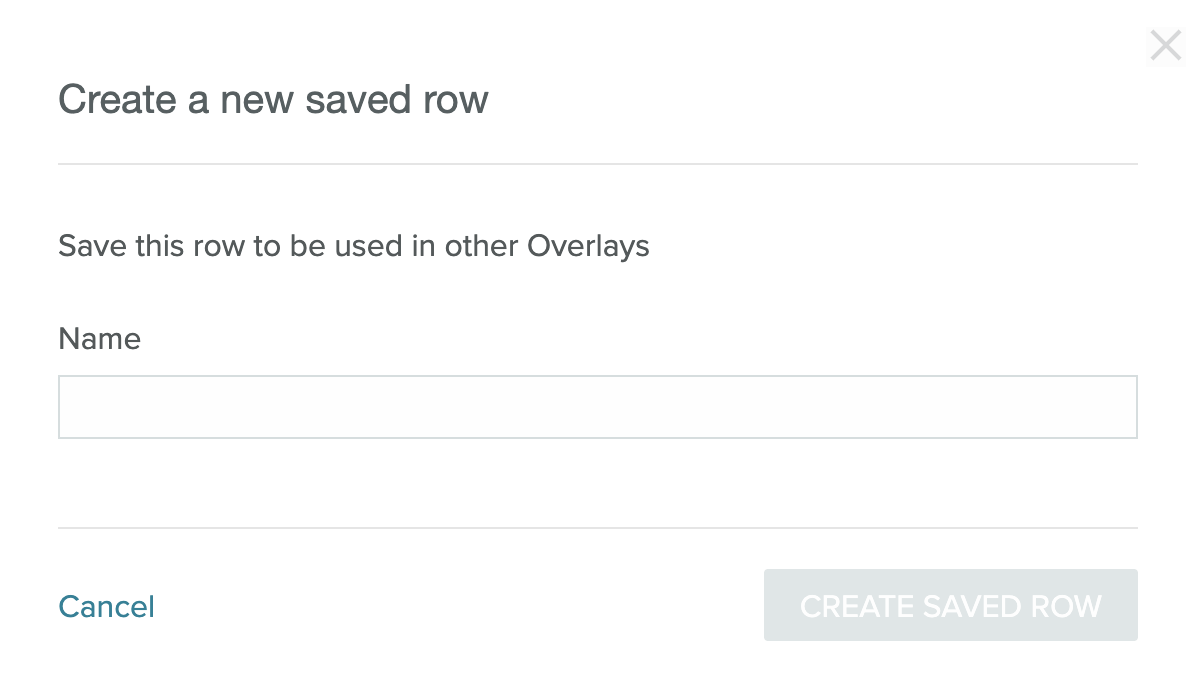Click the greyed-out CREATE SAVED ROW button
The width and height of the screenshot is (1198, 688).
[950, 605]
